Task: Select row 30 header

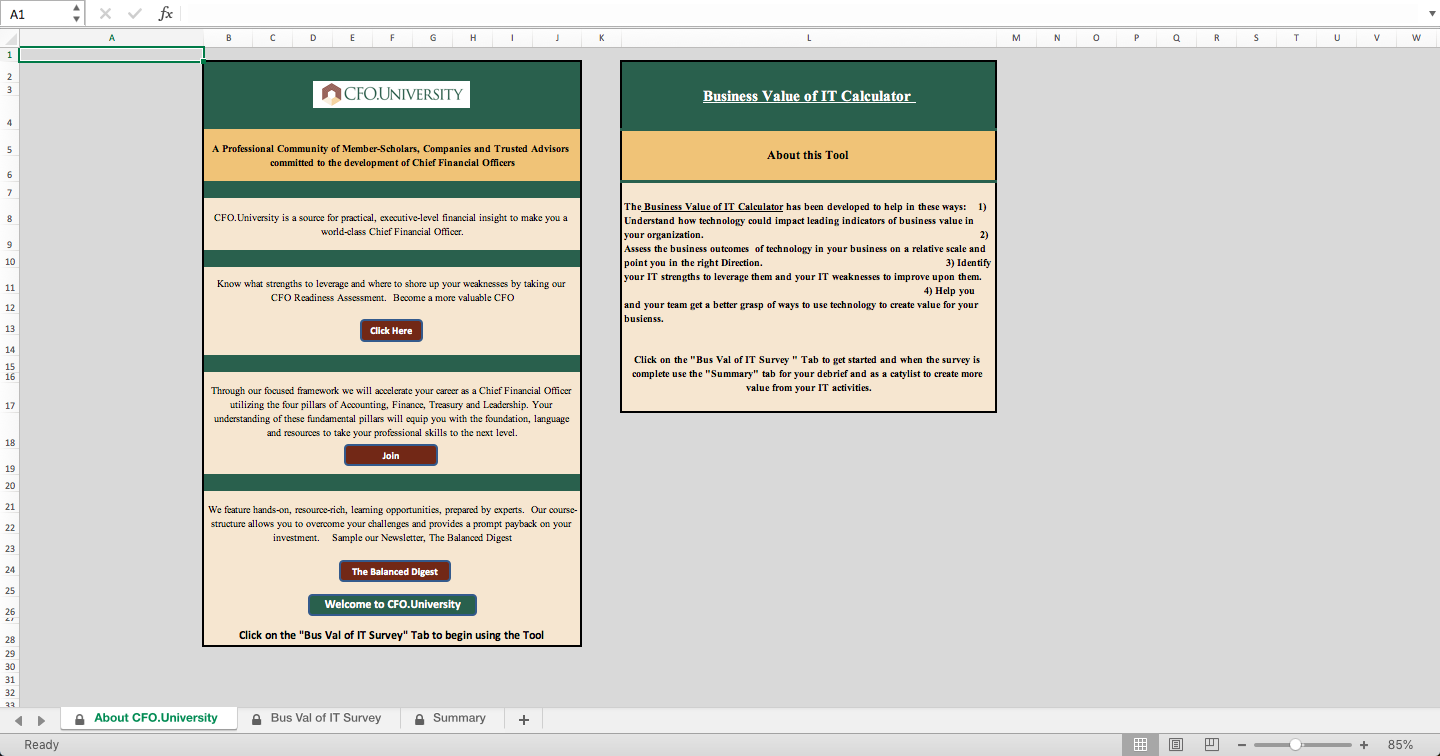Action: (9, 666)
